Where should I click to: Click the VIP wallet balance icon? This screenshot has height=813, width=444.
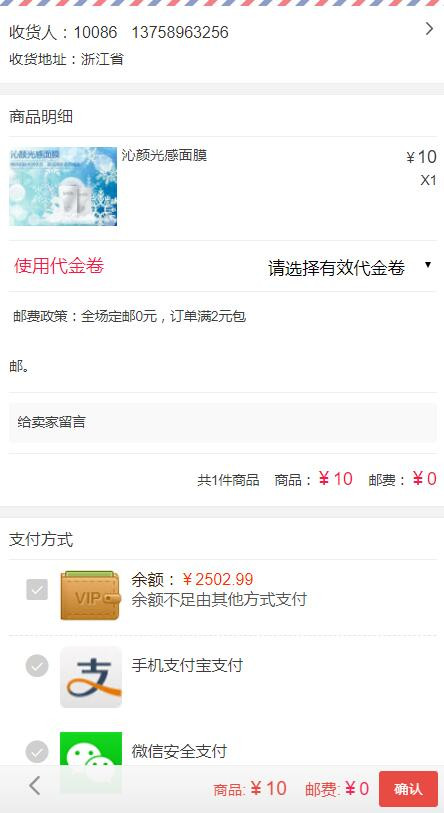point(90,595)
